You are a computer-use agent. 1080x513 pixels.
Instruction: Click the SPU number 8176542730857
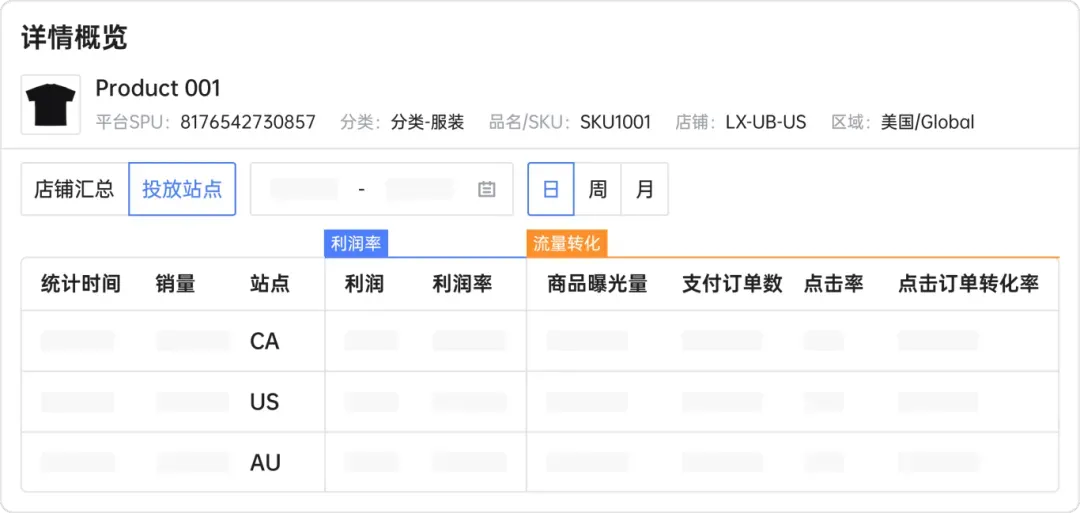click(248, 123)
